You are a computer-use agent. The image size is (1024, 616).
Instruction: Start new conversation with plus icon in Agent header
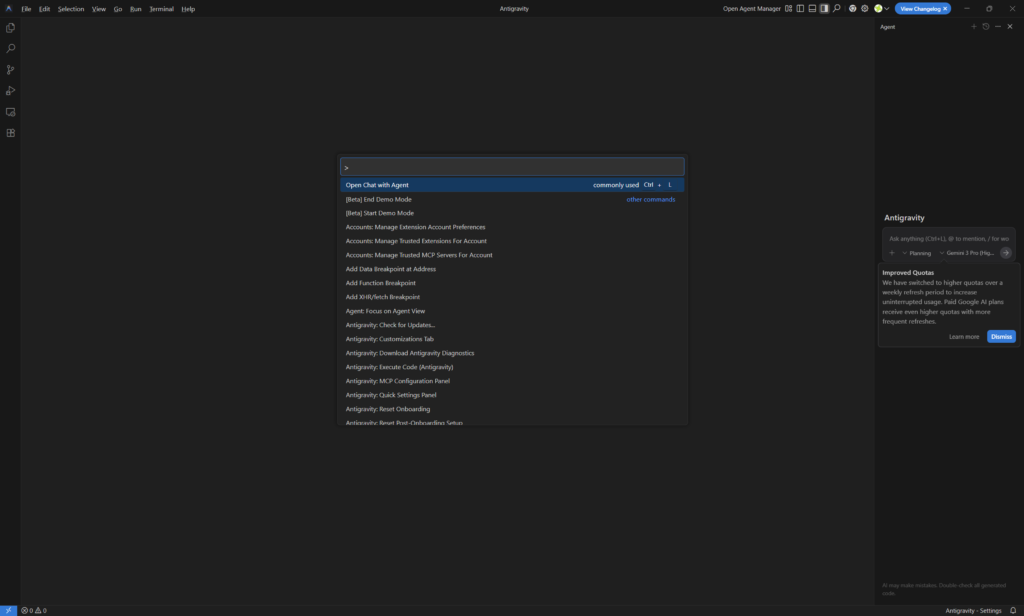pos(973,27)
